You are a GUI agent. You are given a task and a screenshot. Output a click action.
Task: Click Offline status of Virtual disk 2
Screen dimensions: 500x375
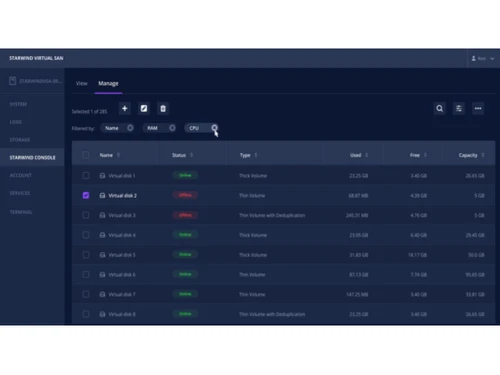coord(185,195)
